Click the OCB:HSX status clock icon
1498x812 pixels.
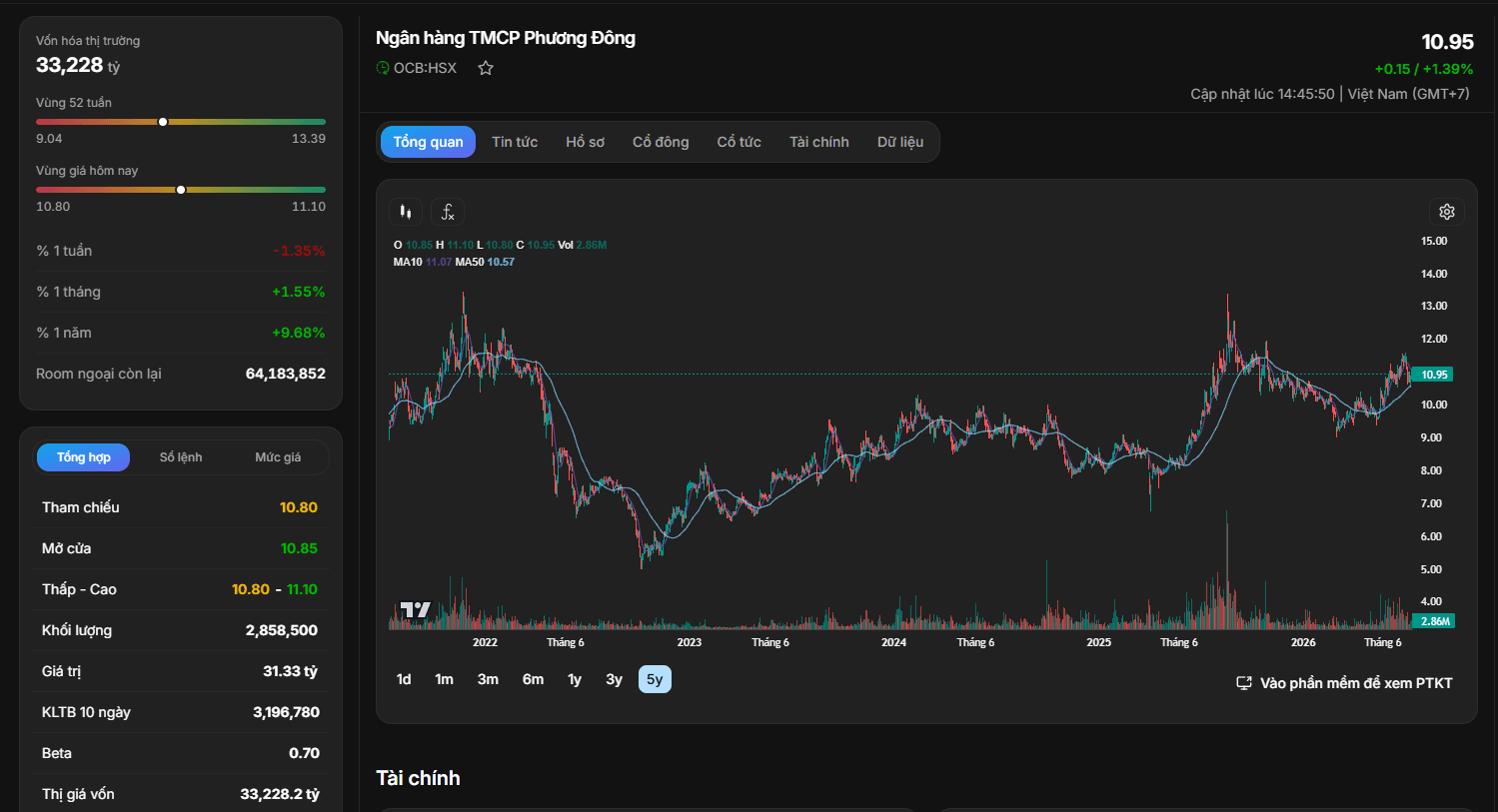383,68
